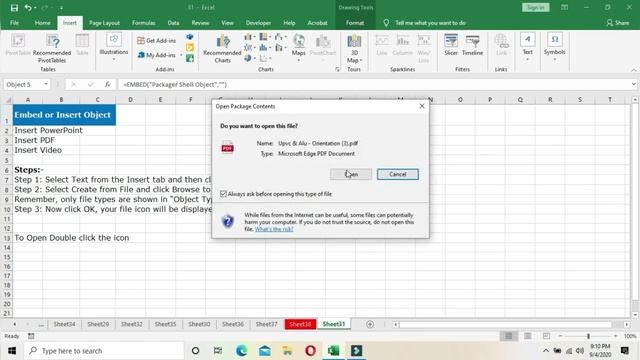Switch to Page Layout view in the status bar
The width and height of the screenshot is (640, 360).
(528, 336)
